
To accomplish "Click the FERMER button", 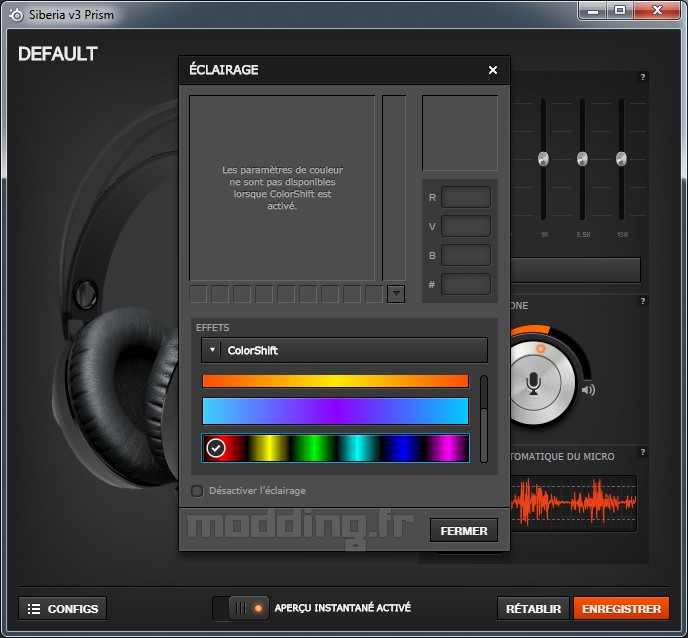I will pos(463,530).
